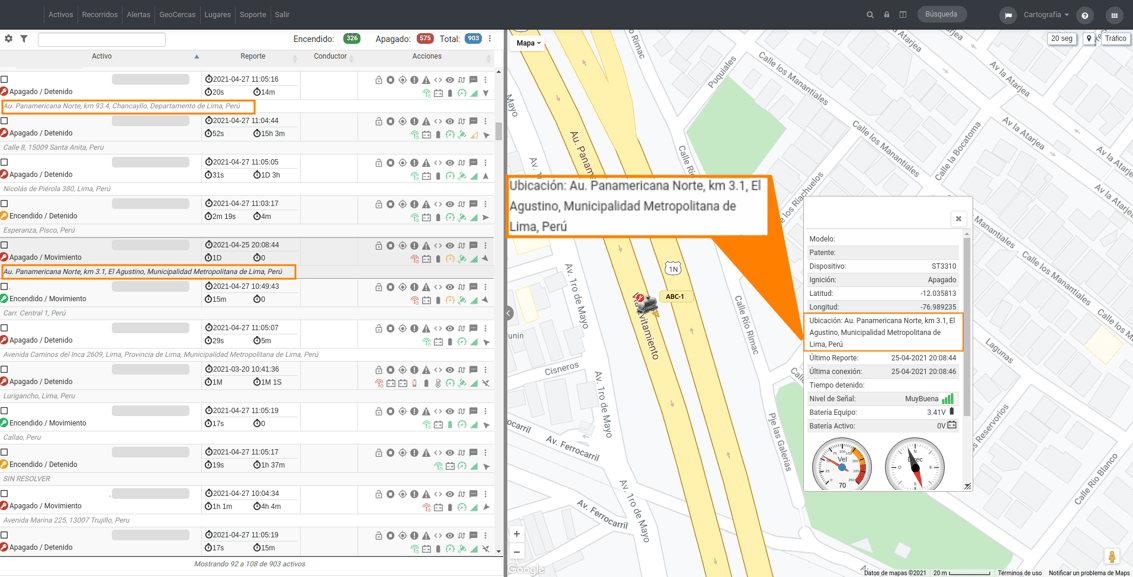
Task: Click the location pin button on the map
Action: tap(1089, 39)
